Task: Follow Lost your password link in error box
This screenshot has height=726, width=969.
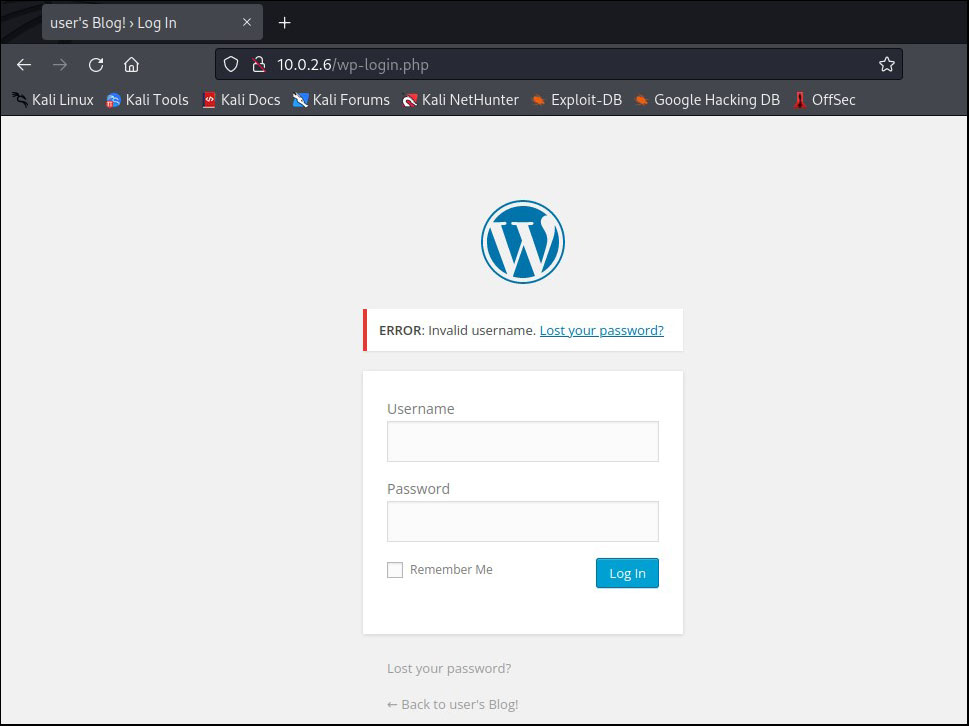Action: 601,330
